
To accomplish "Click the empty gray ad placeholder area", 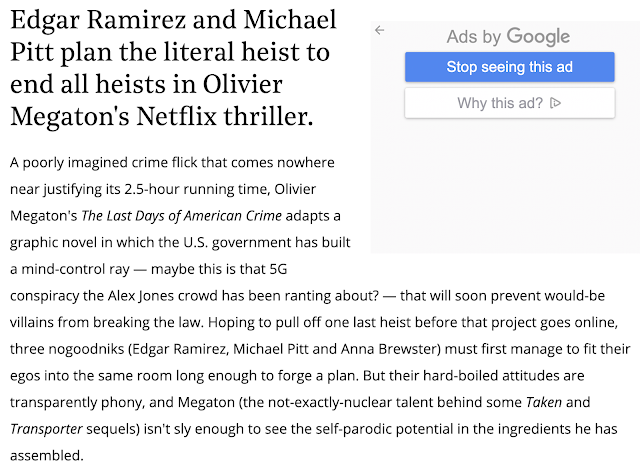I will [505, 186].
